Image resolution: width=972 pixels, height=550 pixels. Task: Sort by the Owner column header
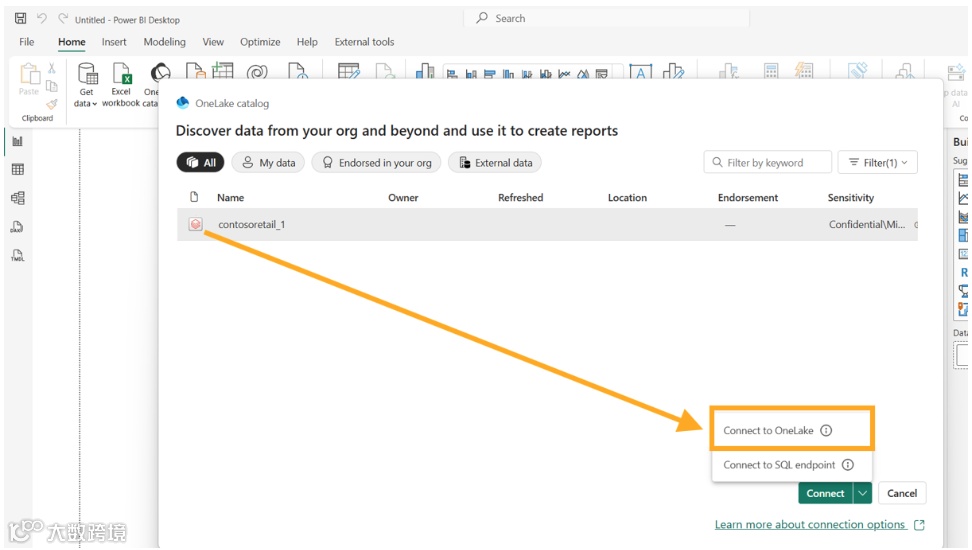(403, 198)
